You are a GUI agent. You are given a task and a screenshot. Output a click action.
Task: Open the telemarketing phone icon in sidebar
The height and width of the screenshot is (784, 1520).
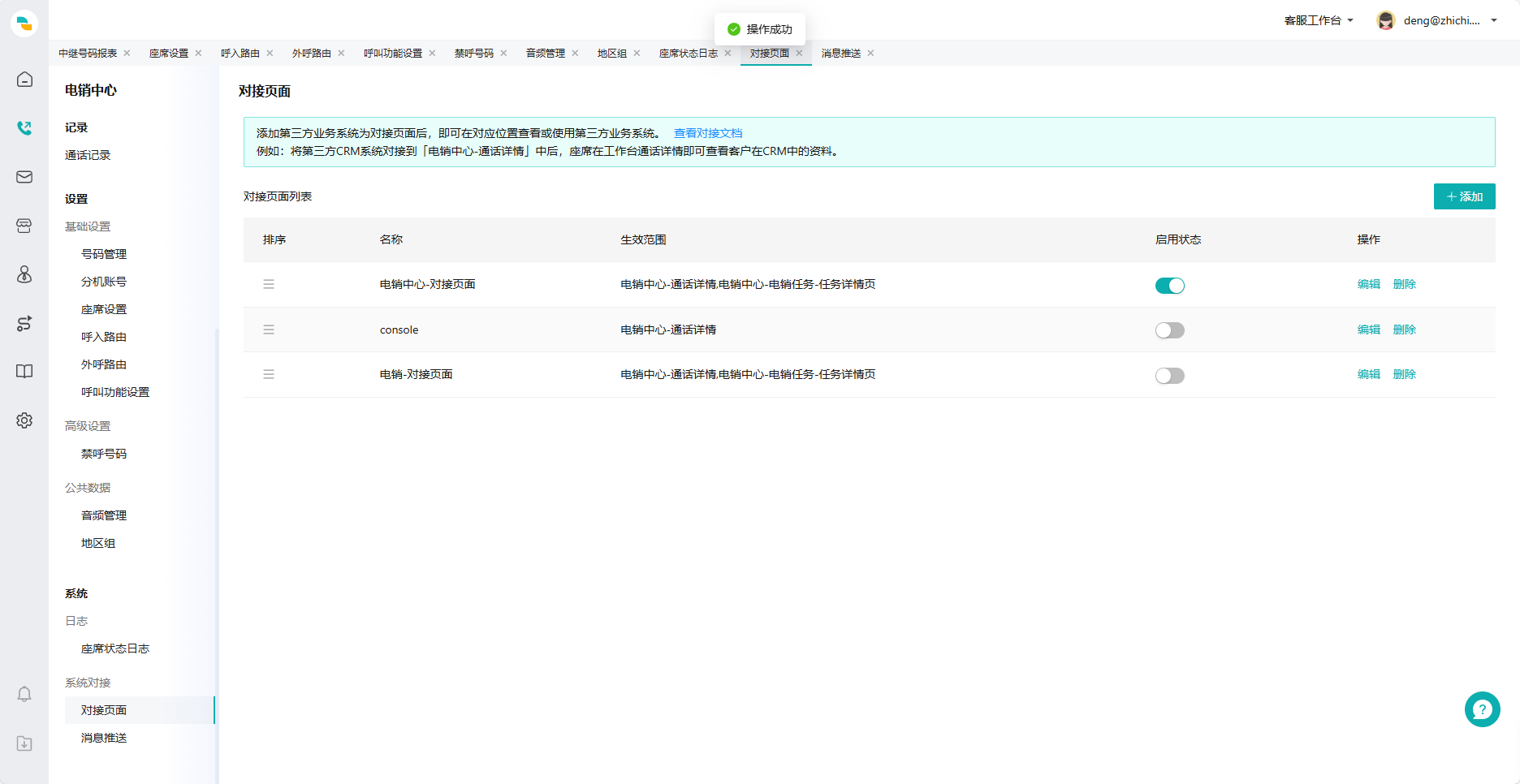click(24, 128)
